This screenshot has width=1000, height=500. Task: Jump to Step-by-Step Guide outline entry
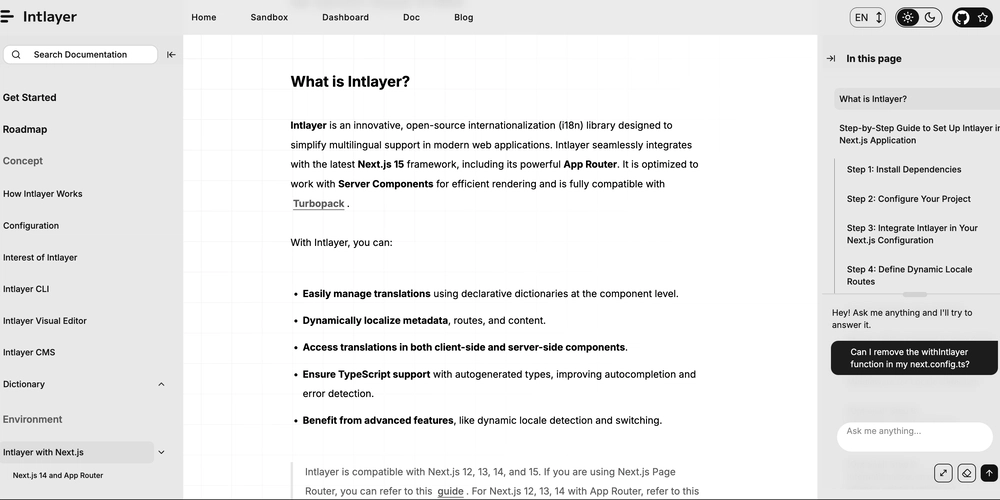pos(919,134)
